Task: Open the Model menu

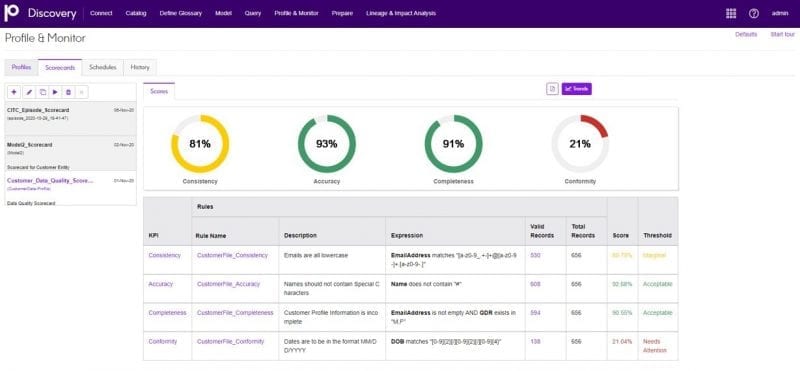Action: click(x=223, y=13)
